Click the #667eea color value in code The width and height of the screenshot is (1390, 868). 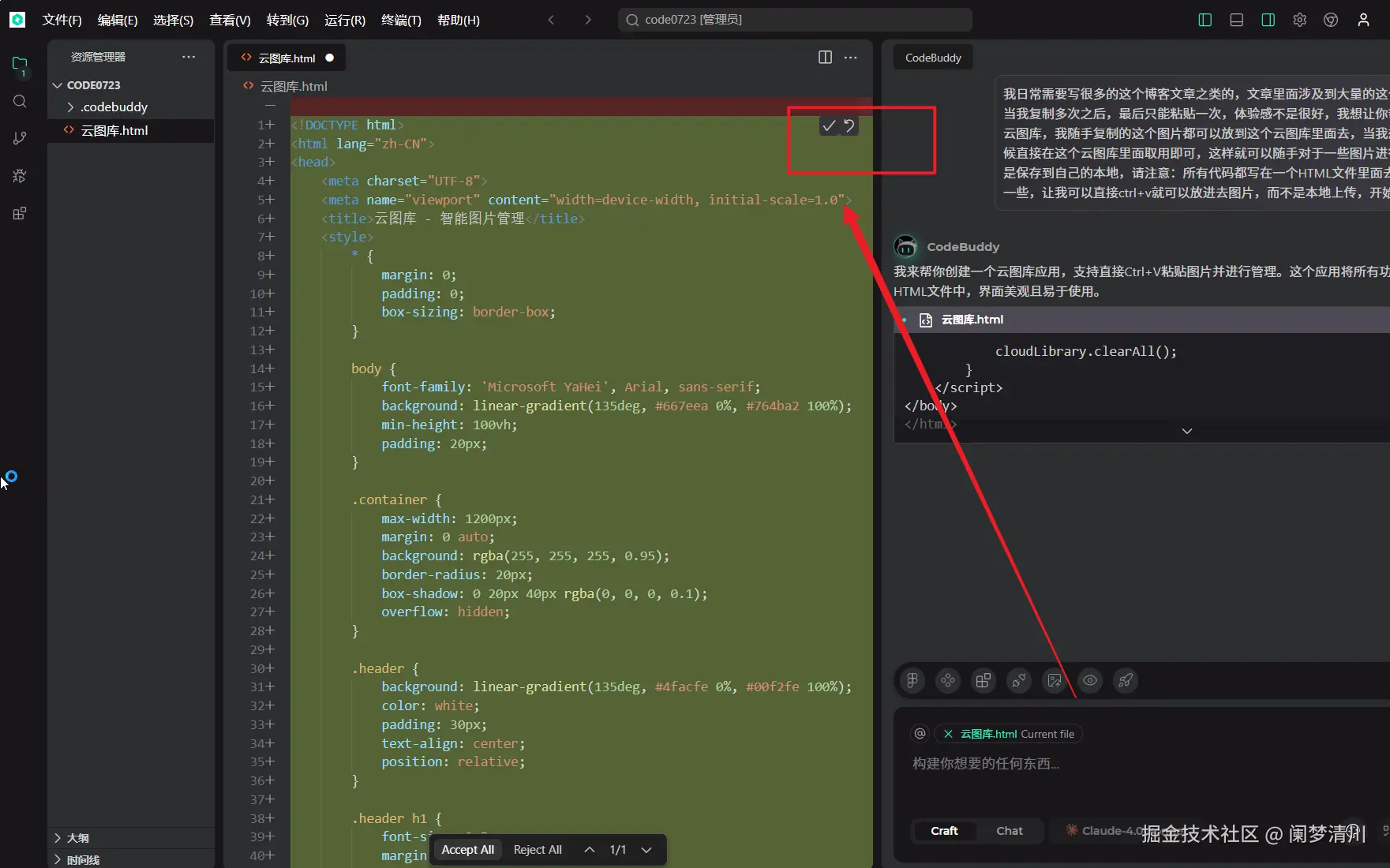point(681,406)
